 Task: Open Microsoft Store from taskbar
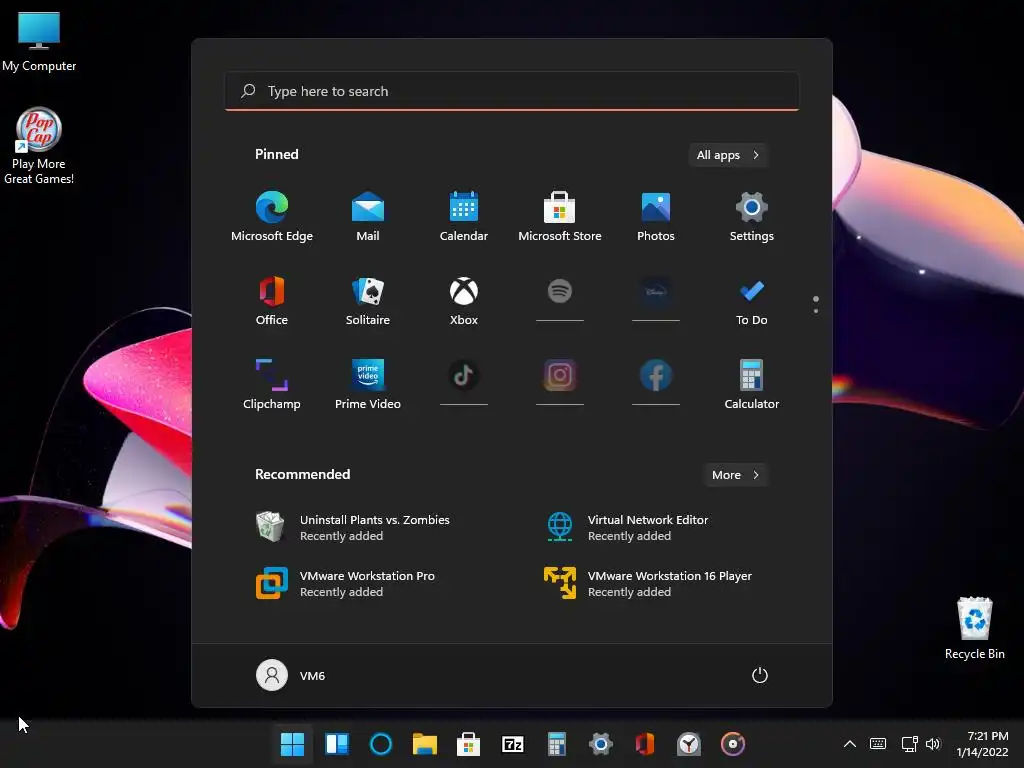[468, 744]
